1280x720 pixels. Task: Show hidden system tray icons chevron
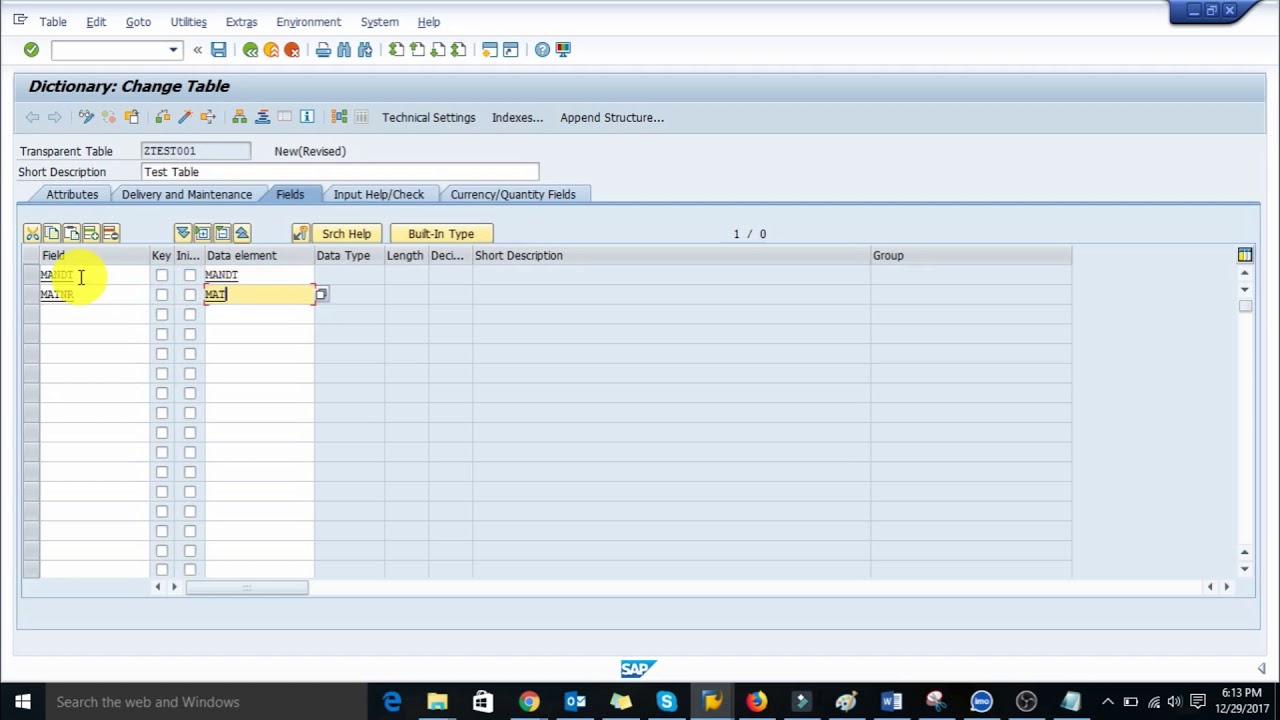[1107, 702]
